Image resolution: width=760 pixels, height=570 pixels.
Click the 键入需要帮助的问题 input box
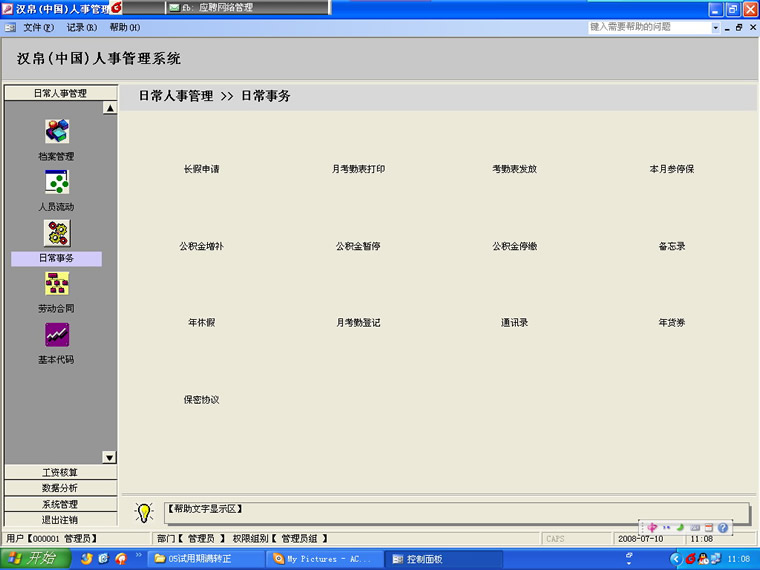pyautogui.click(x=649, y=28)
